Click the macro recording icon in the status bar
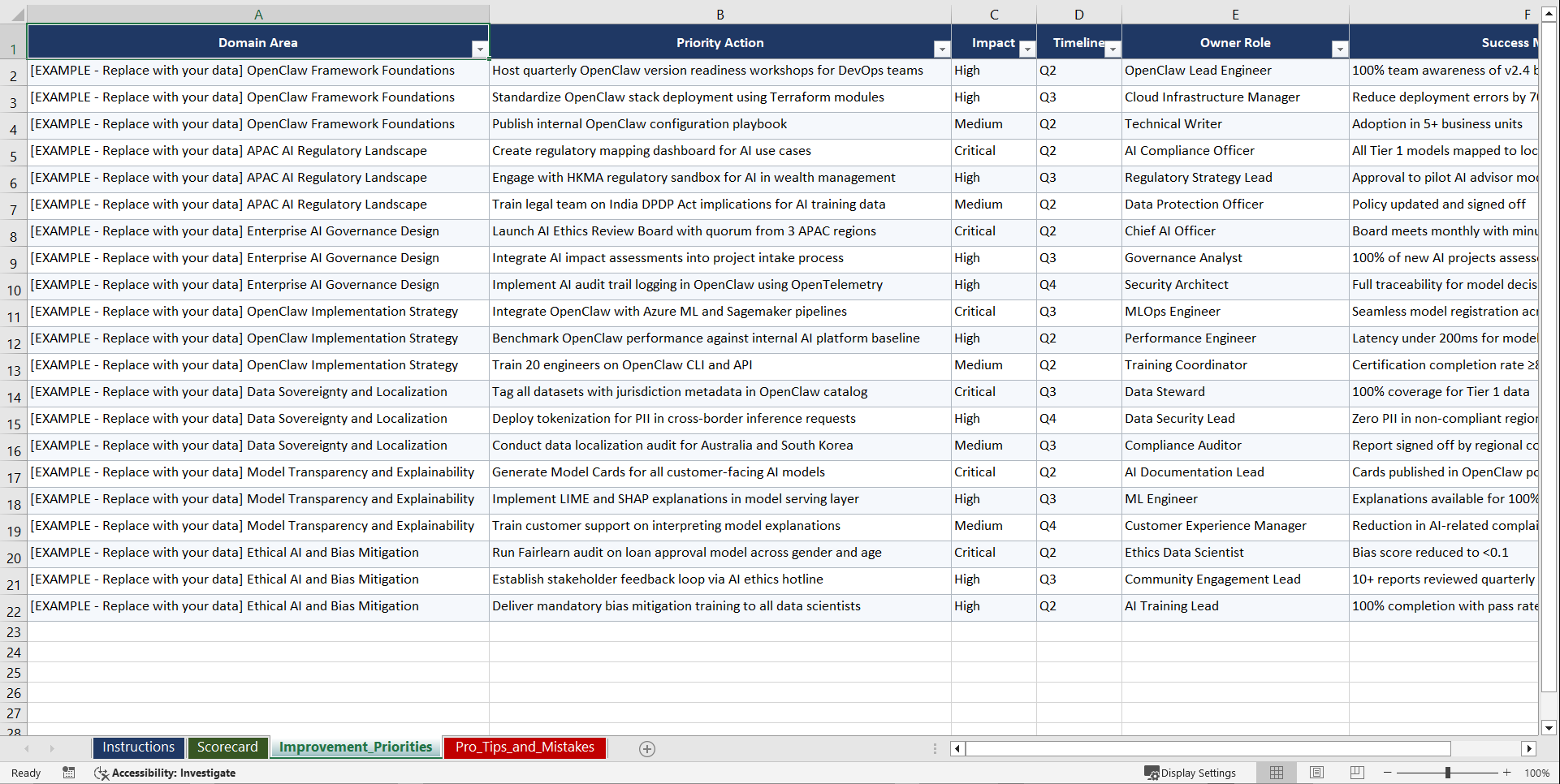The width and height of the screenshot is (1560, 784). click(69, 773)
